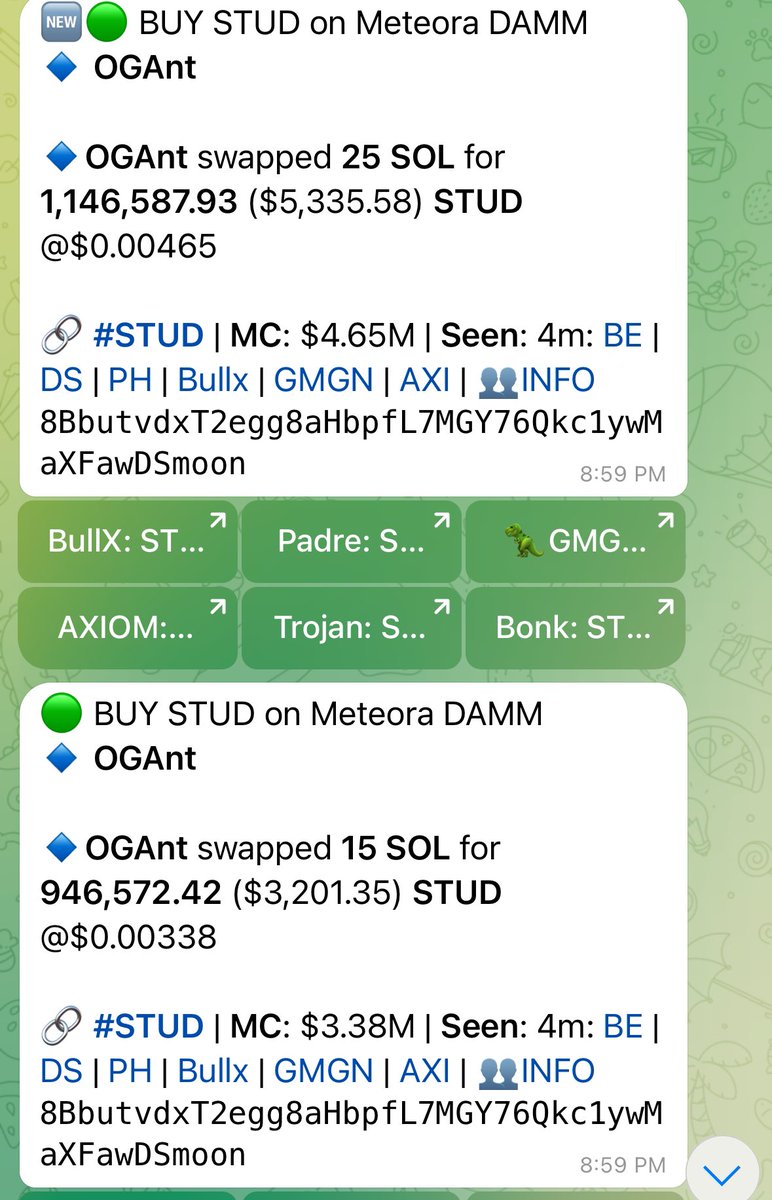Open the BullX: ST... inline button

click(x=128, y=541)
